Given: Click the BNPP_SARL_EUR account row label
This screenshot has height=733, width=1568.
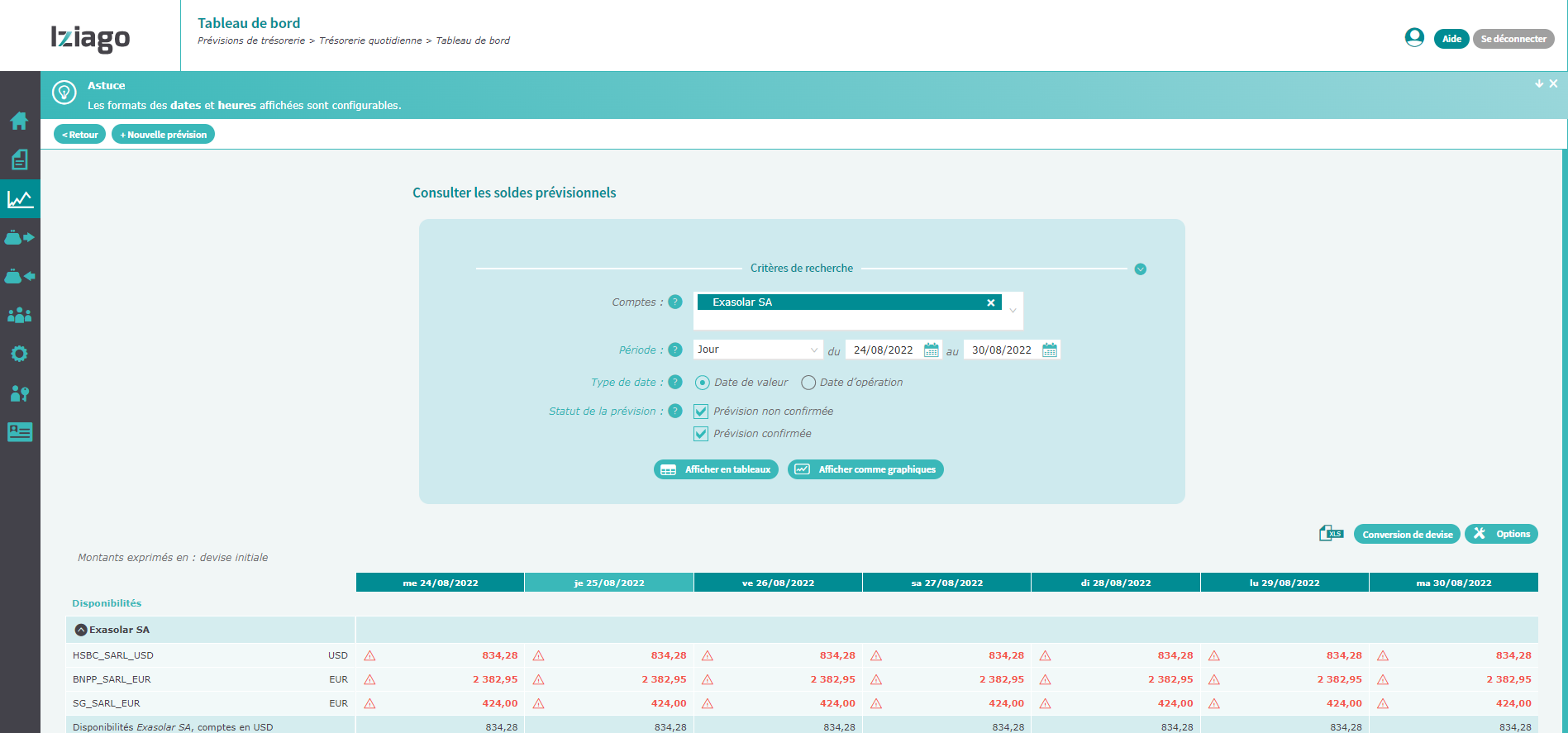Looking at the screenshot, I should (x=112, y=679).
